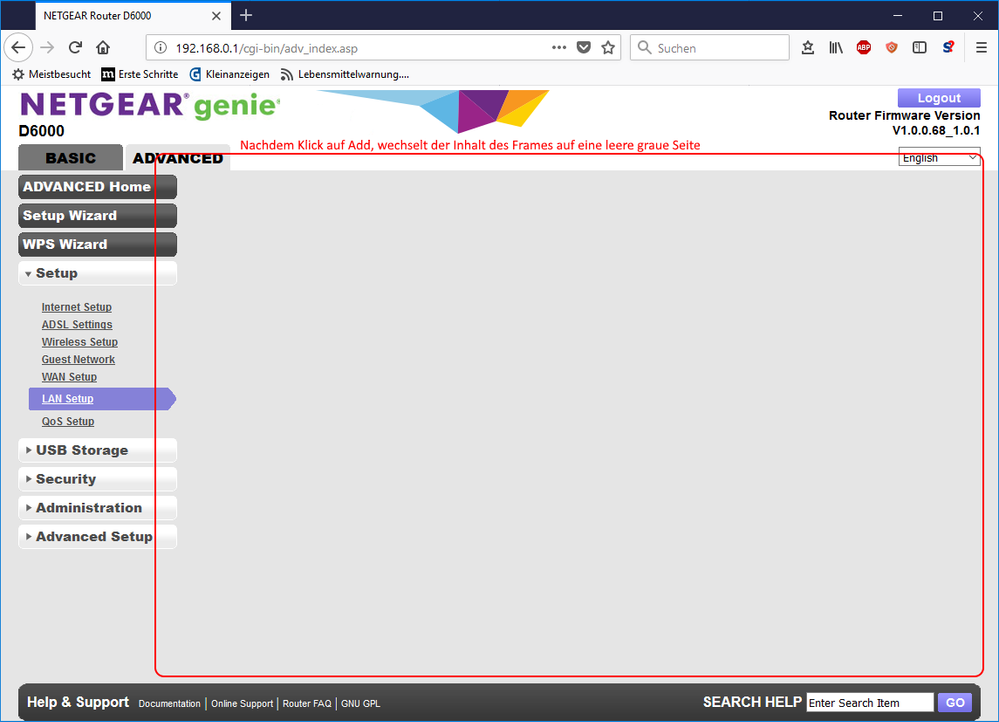Expand the Advanced Setup section
This screenshot has height=722, width=999.
coord(97,537)
